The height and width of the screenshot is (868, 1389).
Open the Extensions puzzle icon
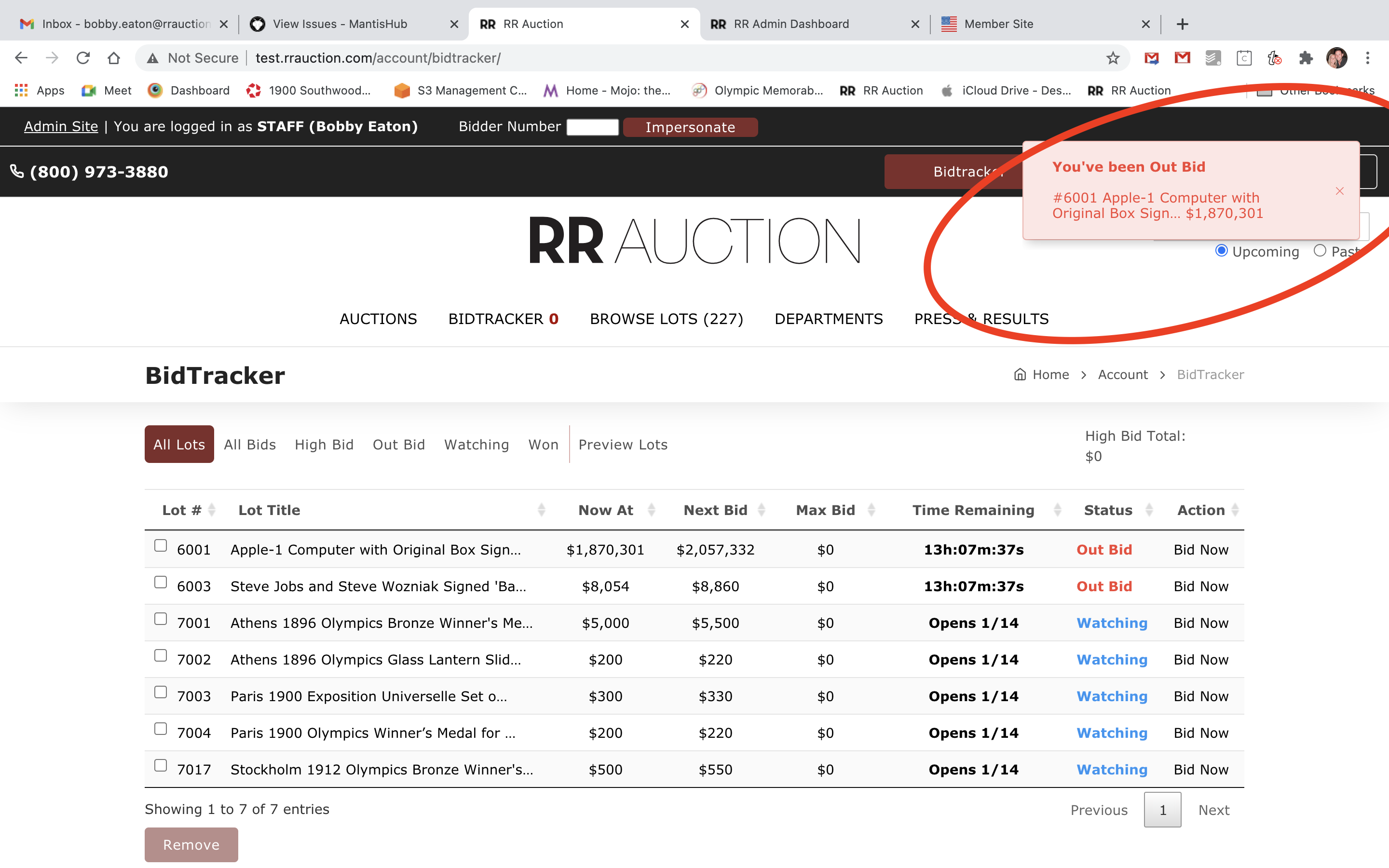click(x=1306, y=58)
